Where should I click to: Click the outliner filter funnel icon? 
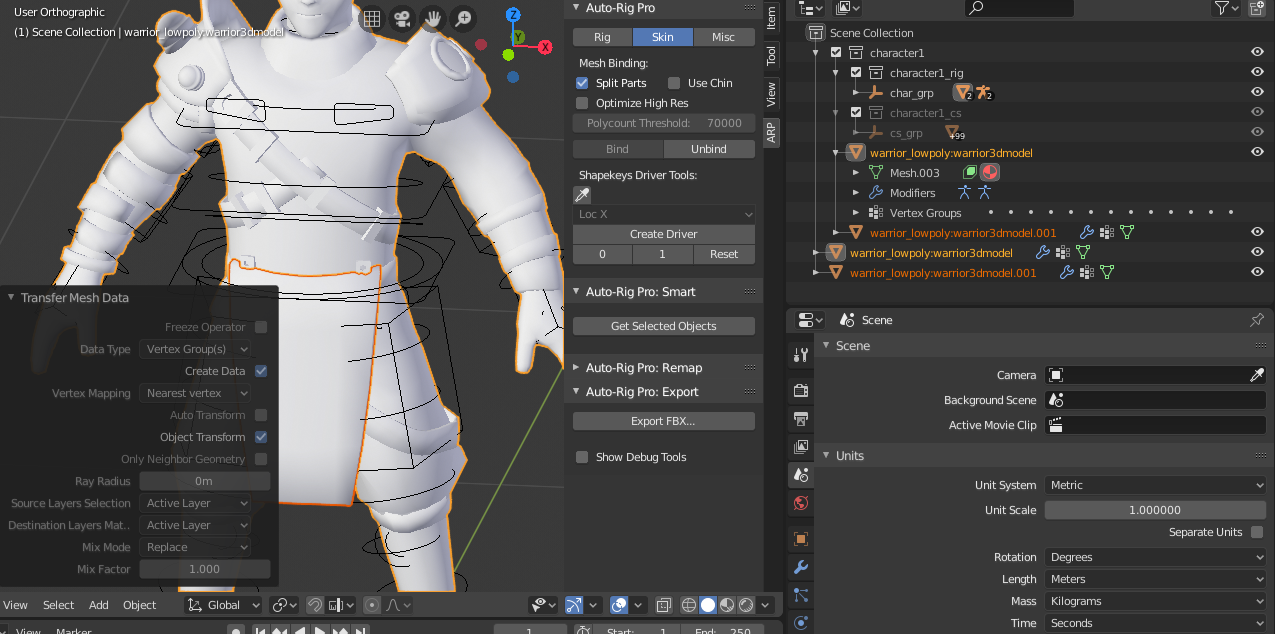(1222, 8)
